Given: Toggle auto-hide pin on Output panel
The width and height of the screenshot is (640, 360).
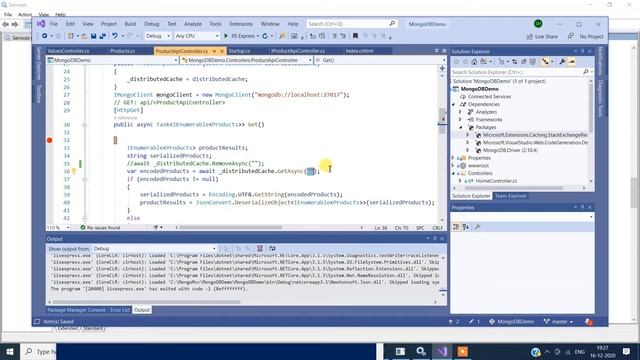Looking at the screenshot, I should point(435,239).
